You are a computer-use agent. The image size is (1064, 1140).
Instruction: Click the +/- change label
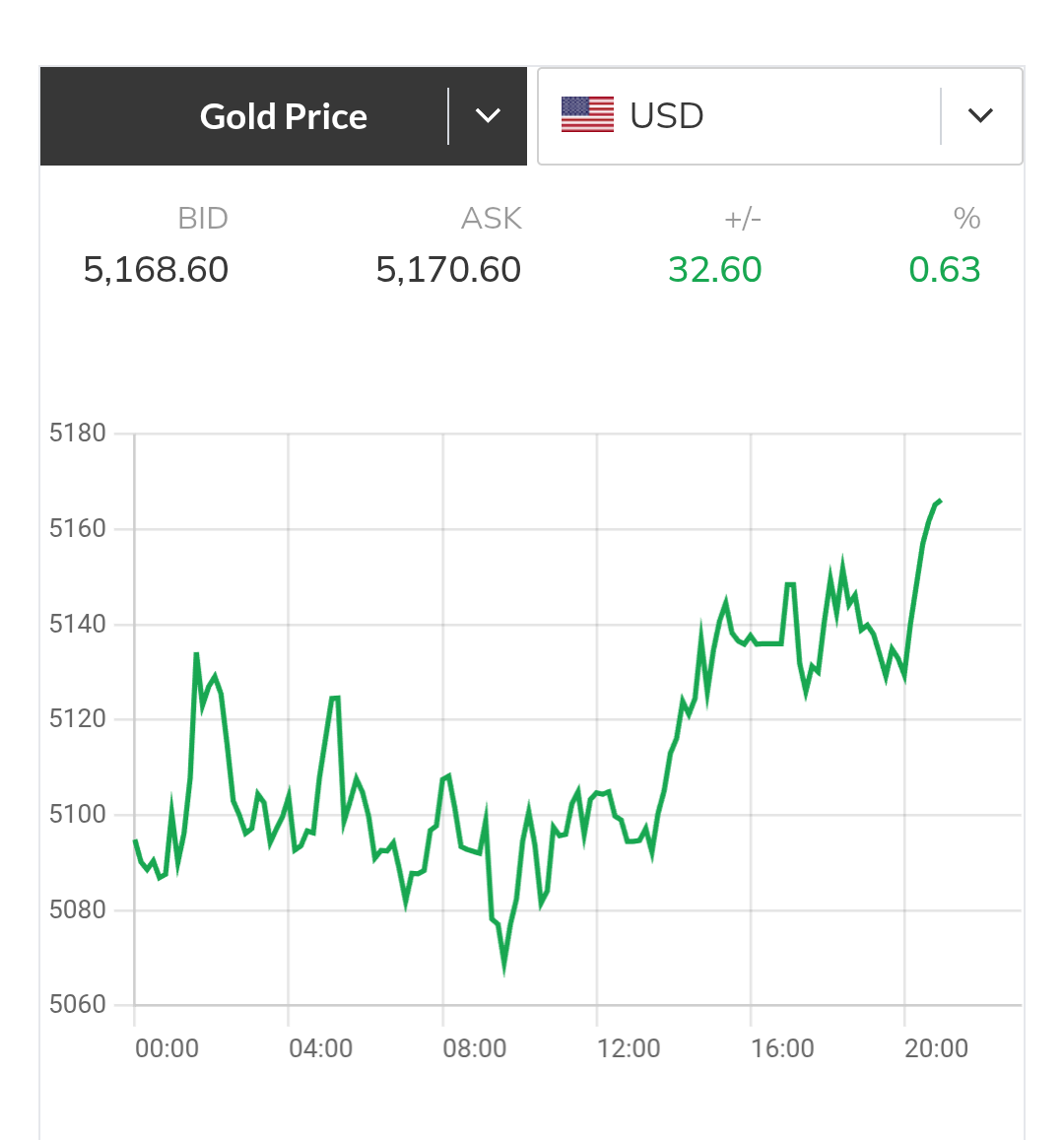[743, 218]
